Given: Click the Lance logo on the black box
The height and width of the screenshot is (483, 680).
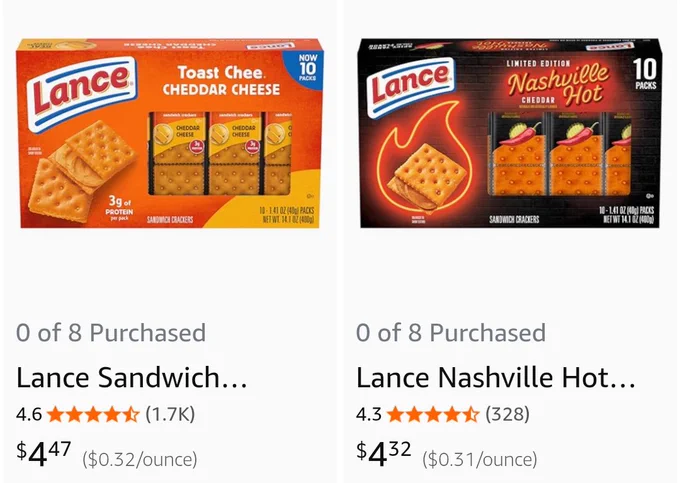Looking at the screenshot, I should (410, 87).
